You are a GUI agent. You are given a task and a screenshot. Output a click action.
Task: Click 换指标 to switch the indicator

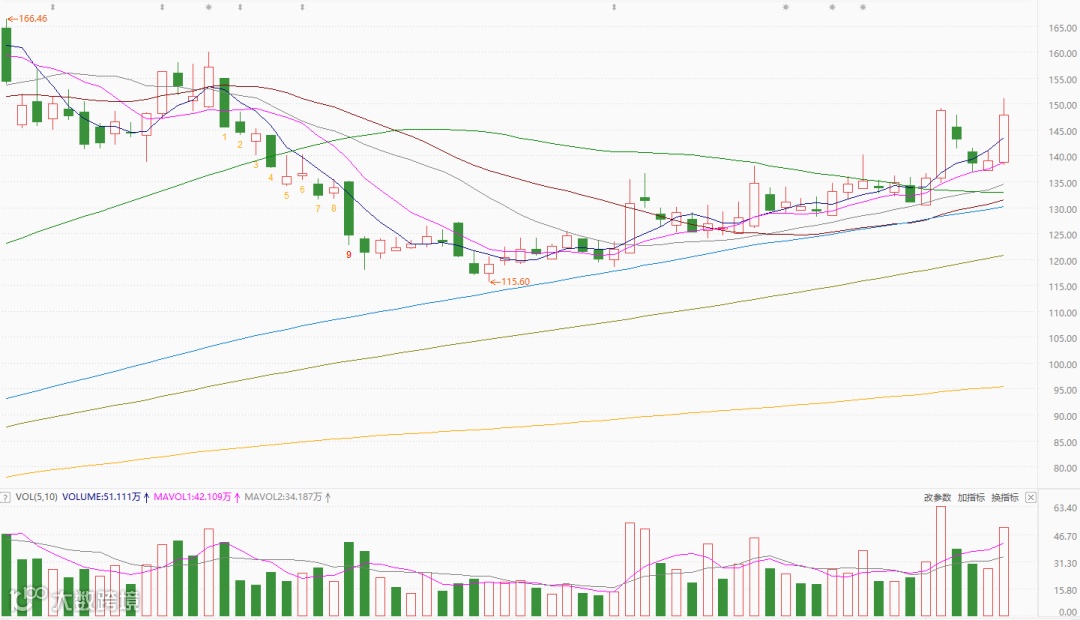pyautogui.click(x=1005, y=497)
